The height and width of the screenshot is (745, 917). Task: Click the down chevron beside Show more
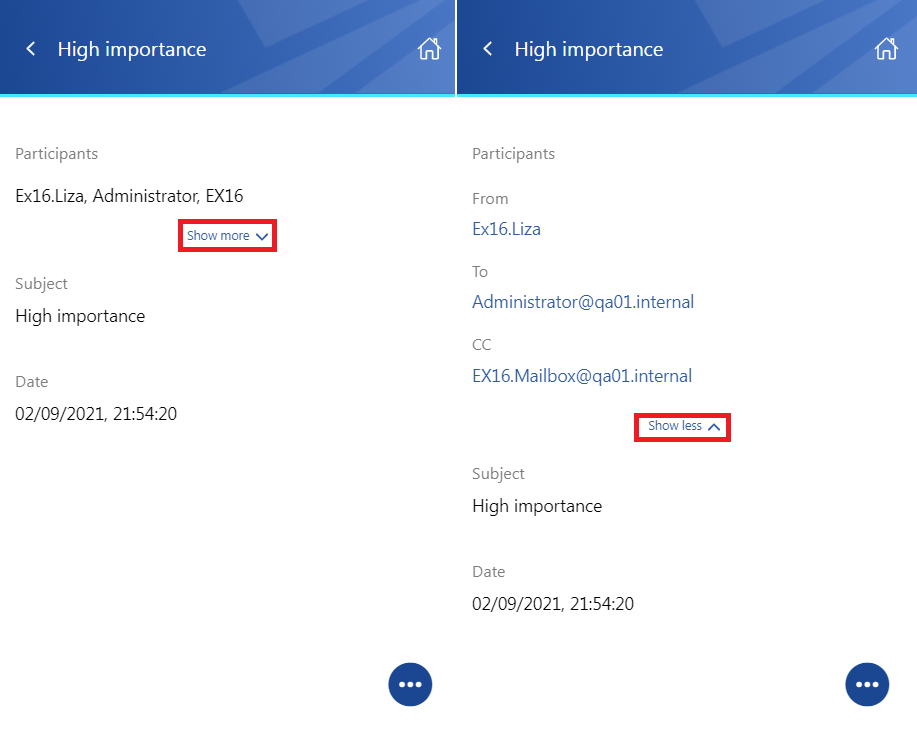point(262,236)
